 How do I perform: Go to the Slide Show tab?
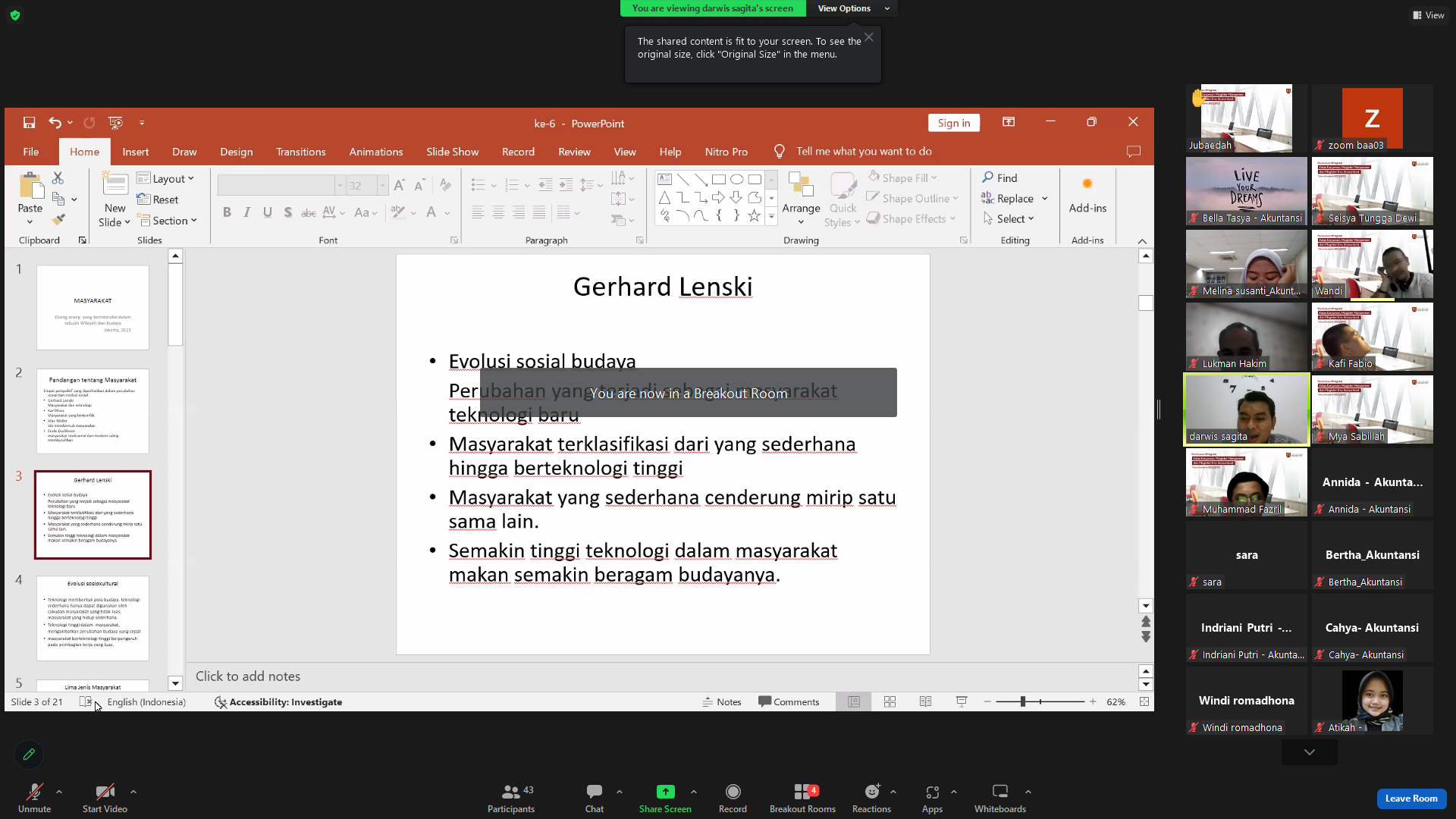(453, 152)
